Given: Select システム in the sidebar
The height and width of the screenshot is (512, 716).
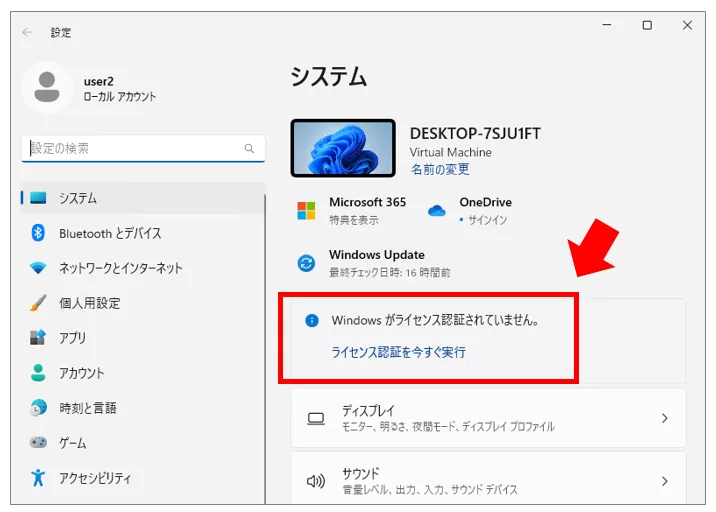Looking at the screenshot, I should click(x=142, y=198).
